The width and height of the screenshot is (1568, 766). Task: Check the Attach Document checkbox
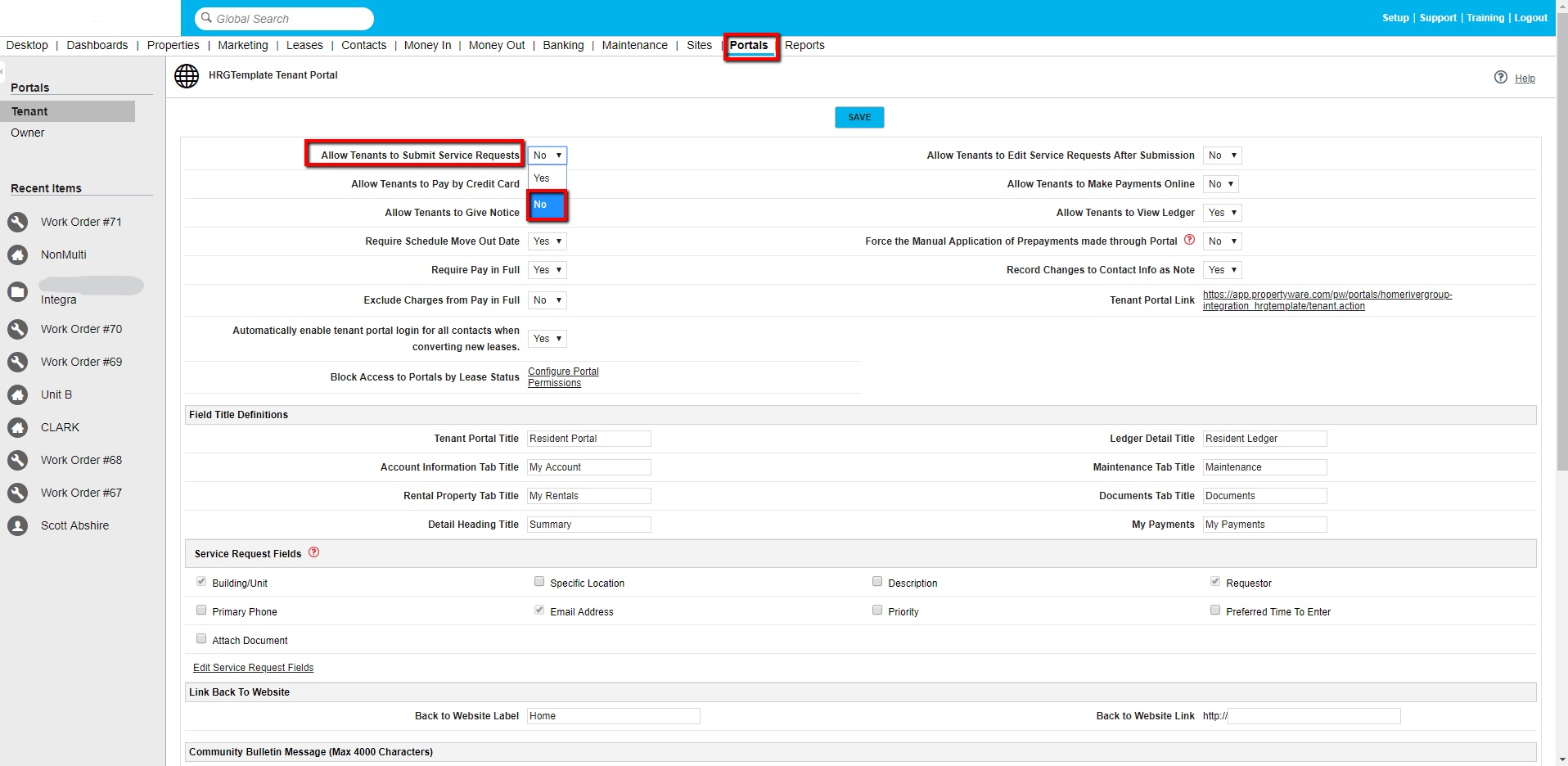pos(201,639)
